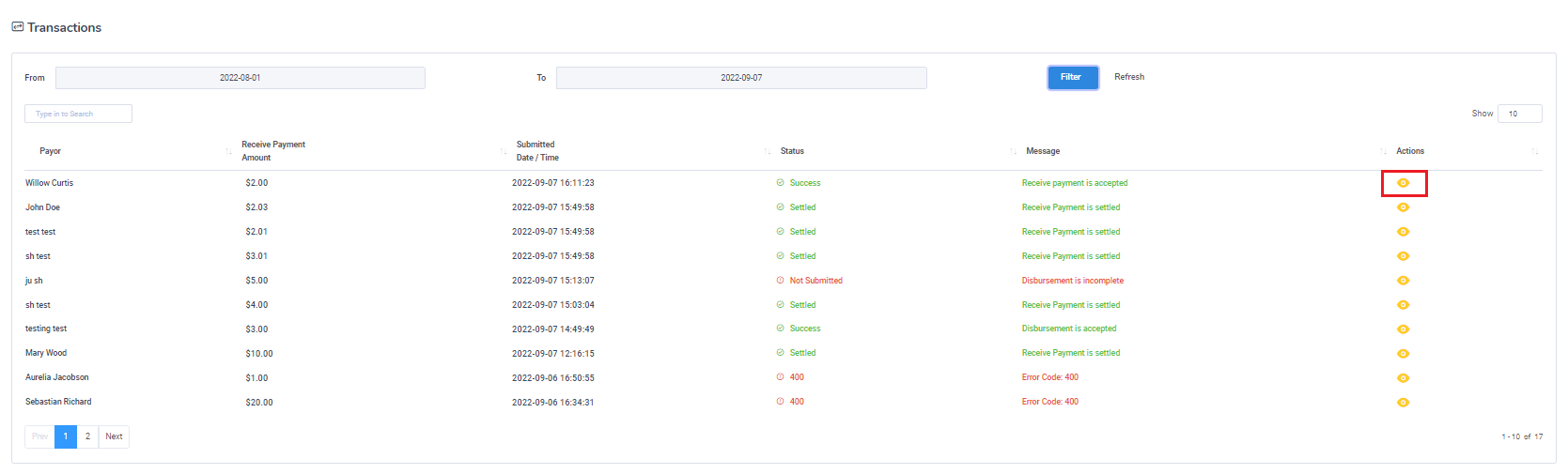Sort by Receive Payment Amount column
The height and width of the screenshot is (474, 1568).
pyautogui.click(x=273, y=151)
